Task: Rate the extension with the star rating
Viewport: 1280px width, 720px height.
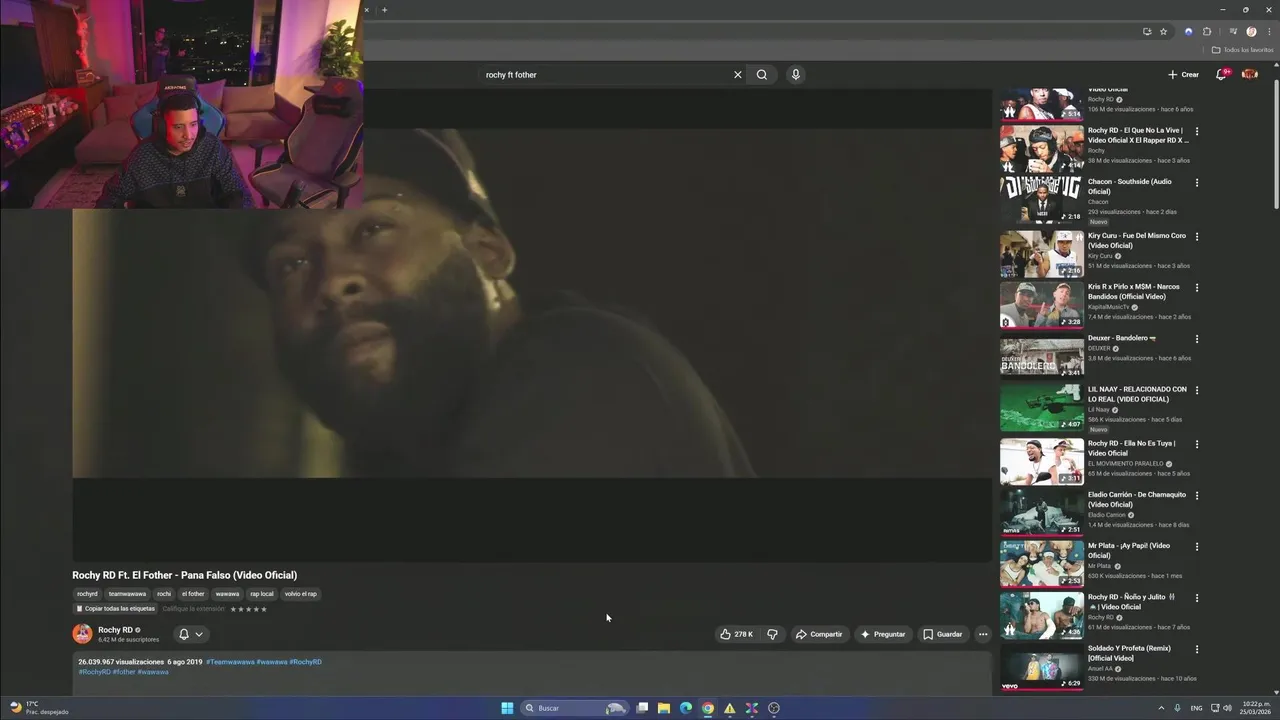Action: [248, 609]
